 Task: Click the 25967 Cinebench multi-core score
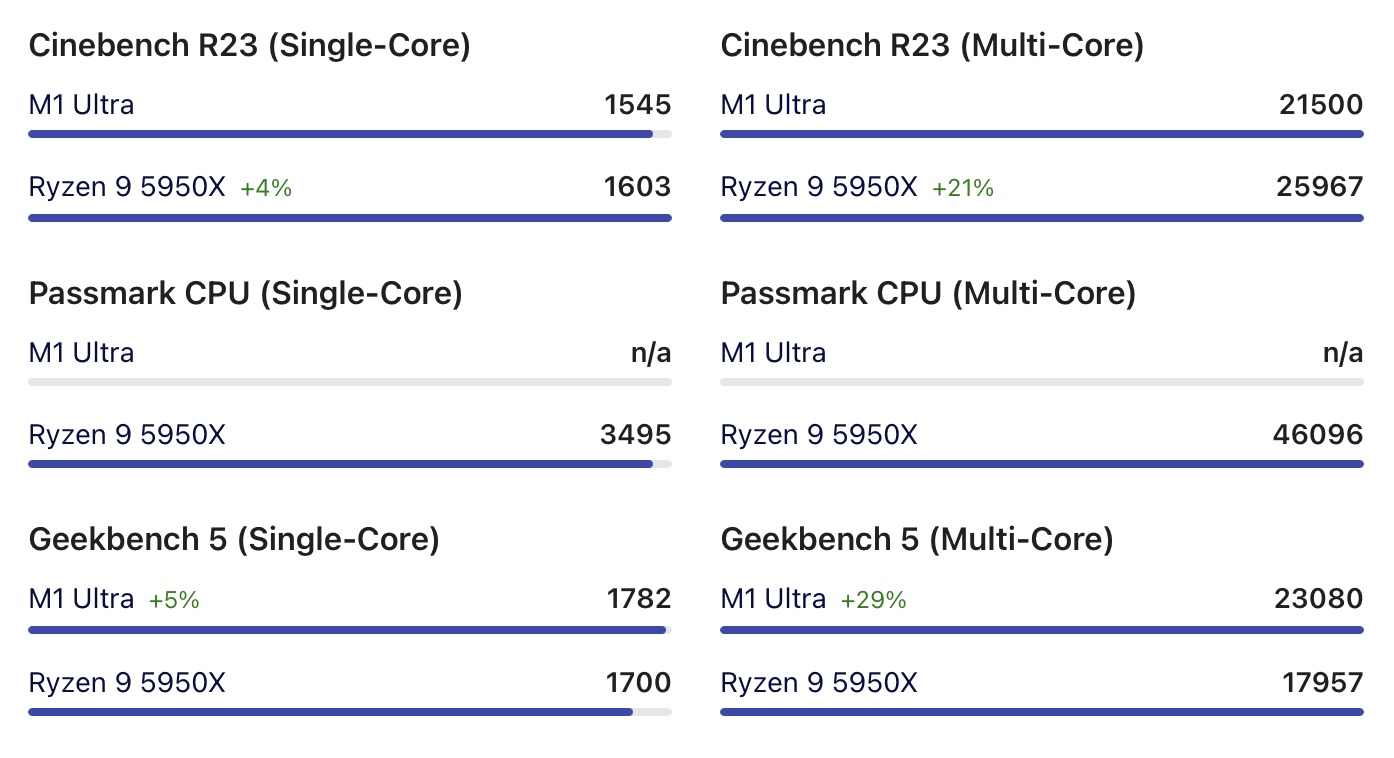pyautogui.click(x=1320, y=187)
